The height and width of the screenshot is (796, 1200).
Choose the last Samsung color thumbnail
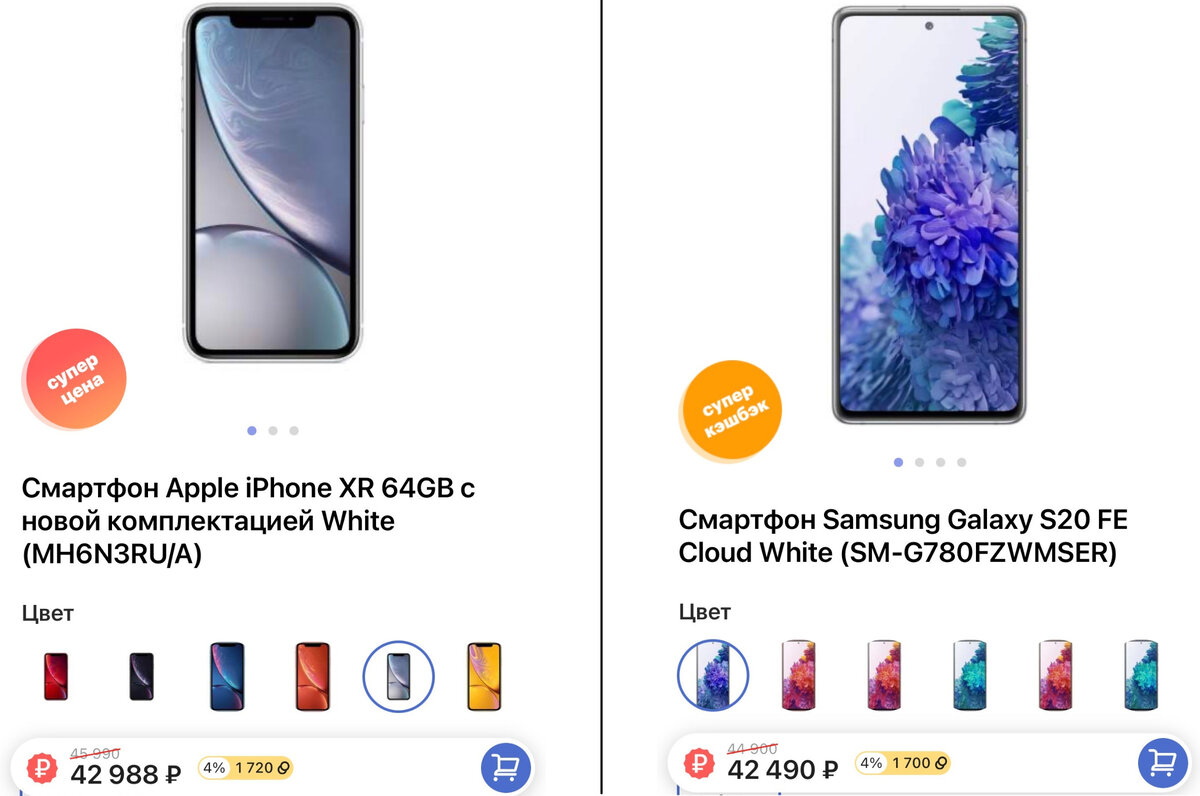pos(1140,676)
